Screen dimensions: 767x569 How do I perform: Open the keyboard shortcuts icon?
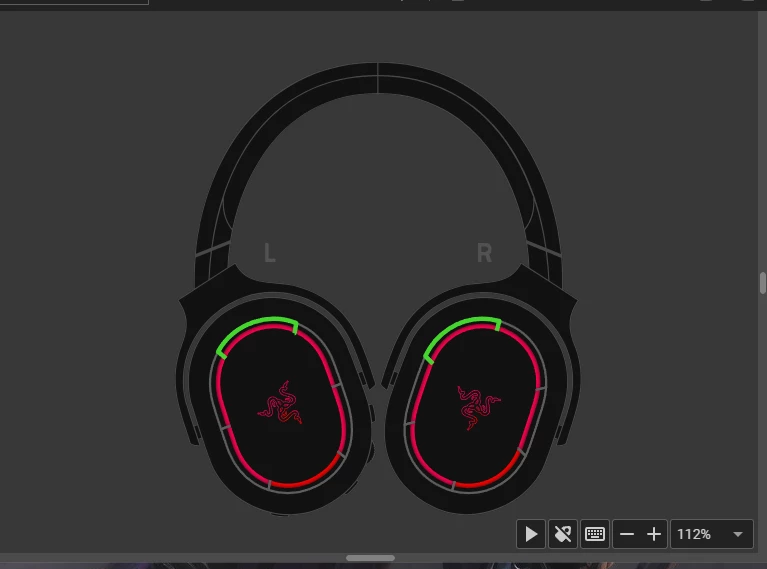pos(595,534)
